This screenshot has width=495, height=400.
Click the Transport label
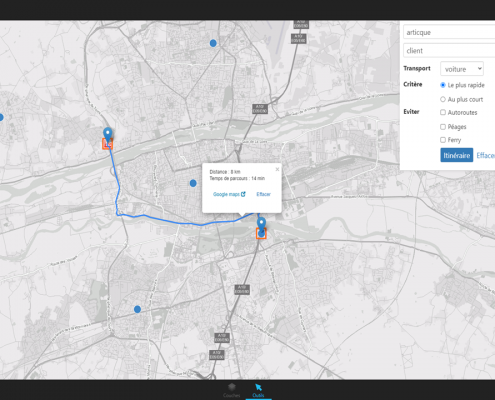[417, 68]
